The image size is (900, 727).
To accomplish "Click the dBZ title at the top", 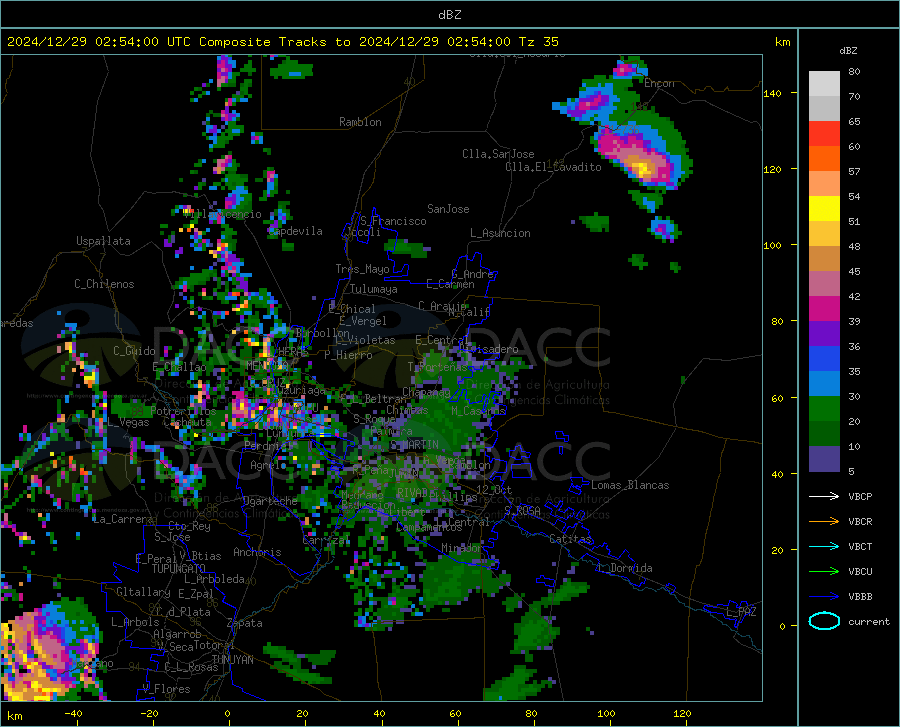I will click(x=449, y=15).
